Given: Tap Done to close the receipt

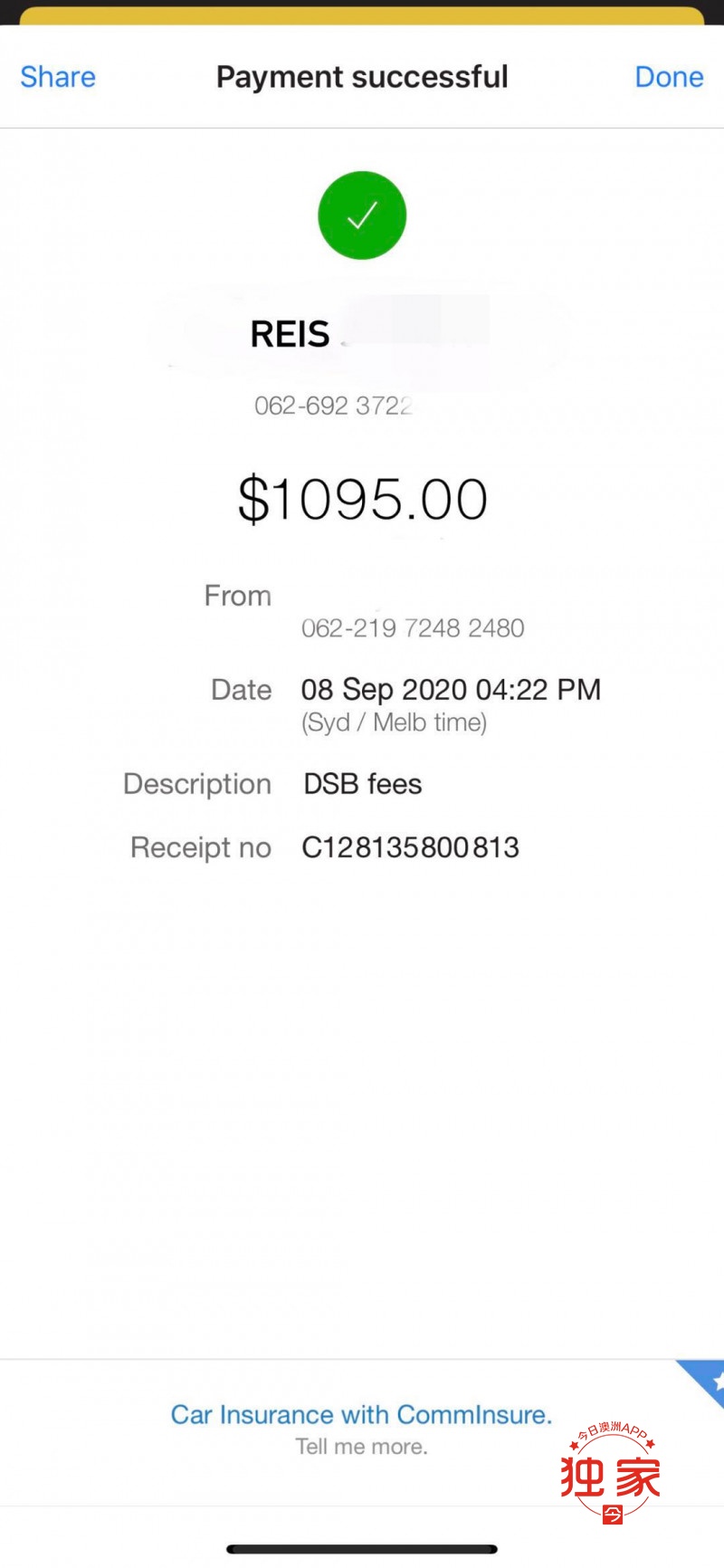Looking at the screenshot, I should pyautogui.click(x=669, y=77).
